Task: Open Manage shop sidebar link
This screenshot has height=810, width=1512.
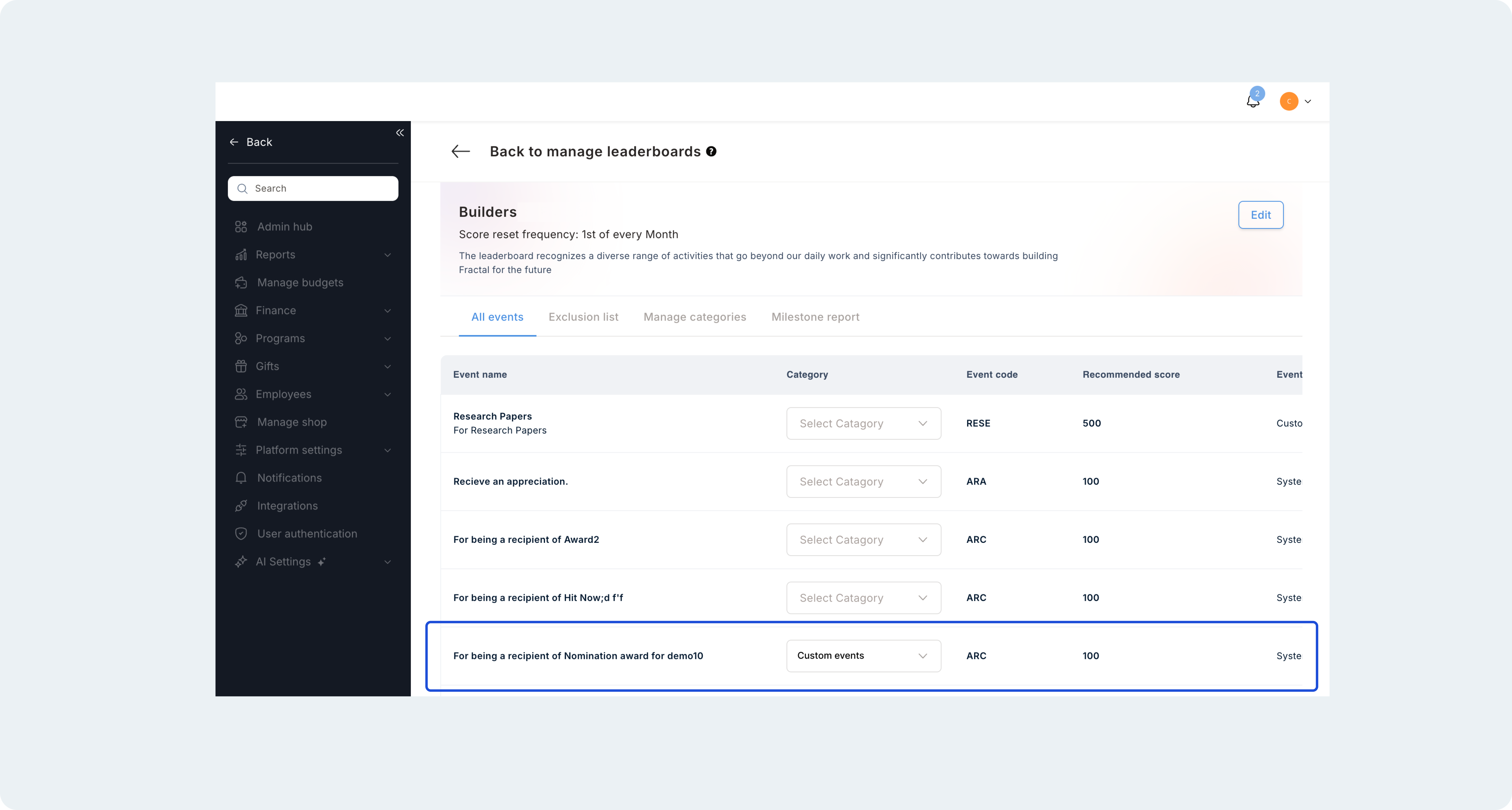Action: [x=292, y=422]
